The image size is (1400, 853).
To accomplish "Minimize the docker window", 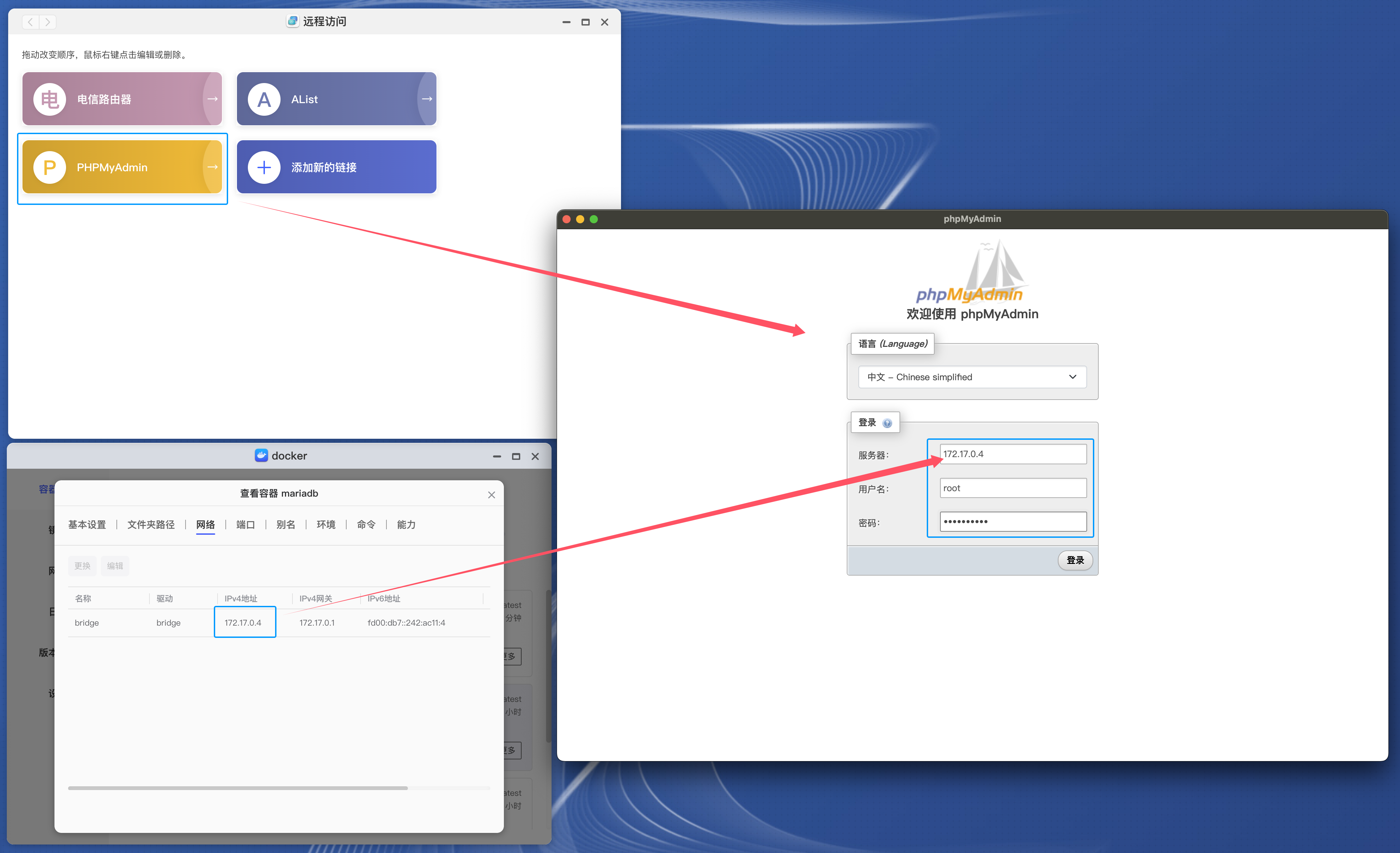I will (x=497, y=456).
